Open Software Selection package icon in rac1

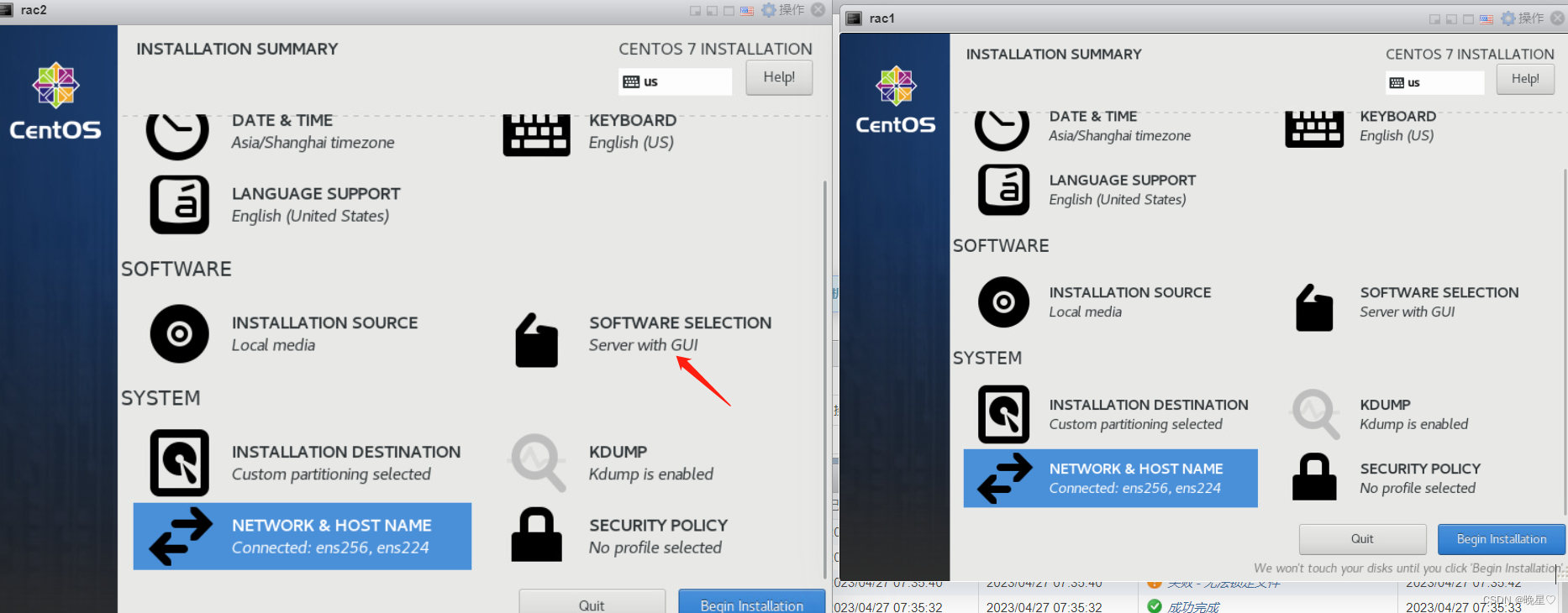coord(1314,307)
